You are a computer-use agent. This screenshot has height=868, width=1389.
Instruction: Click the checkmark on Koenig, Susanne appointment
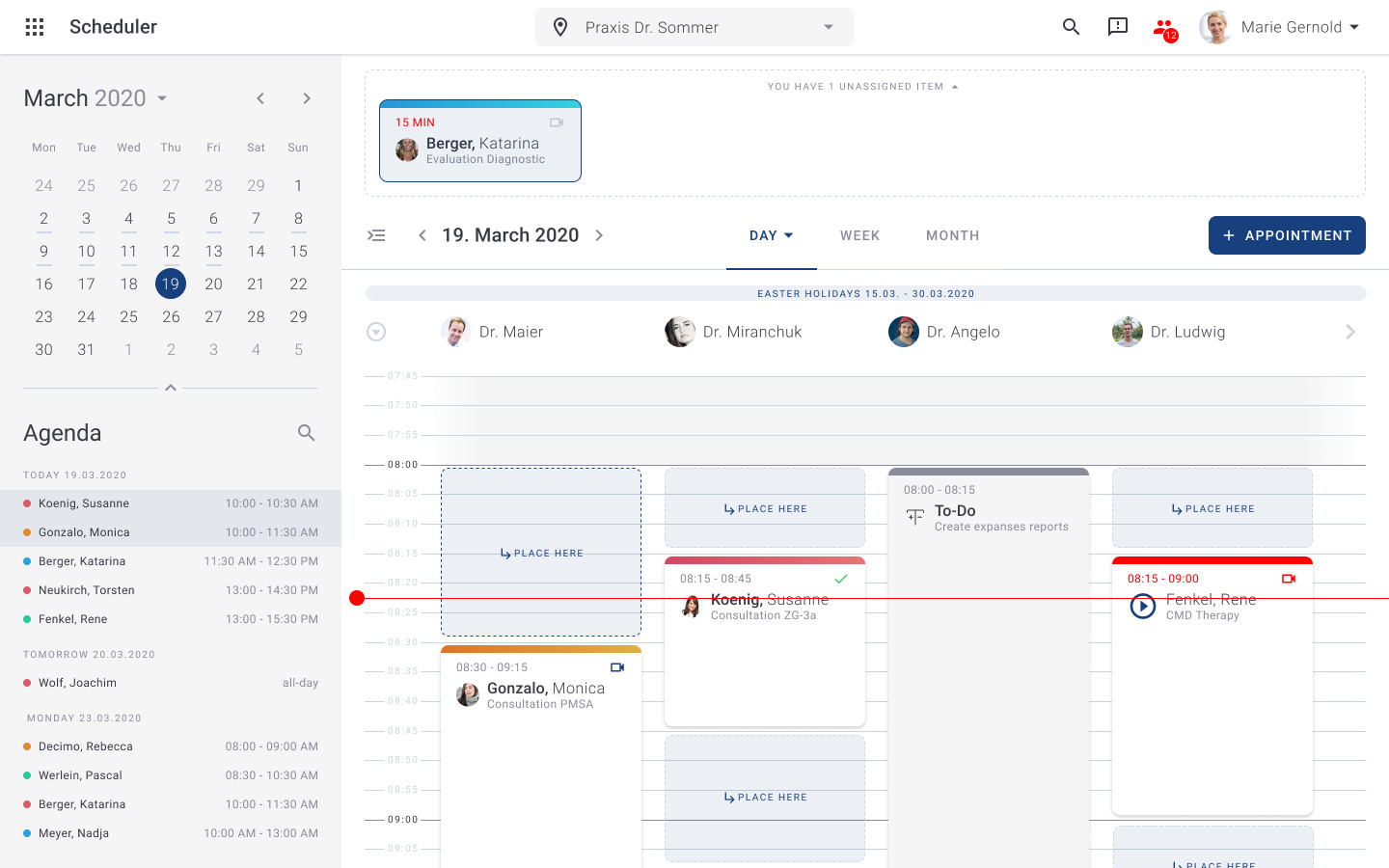click(x=841, y=579)
